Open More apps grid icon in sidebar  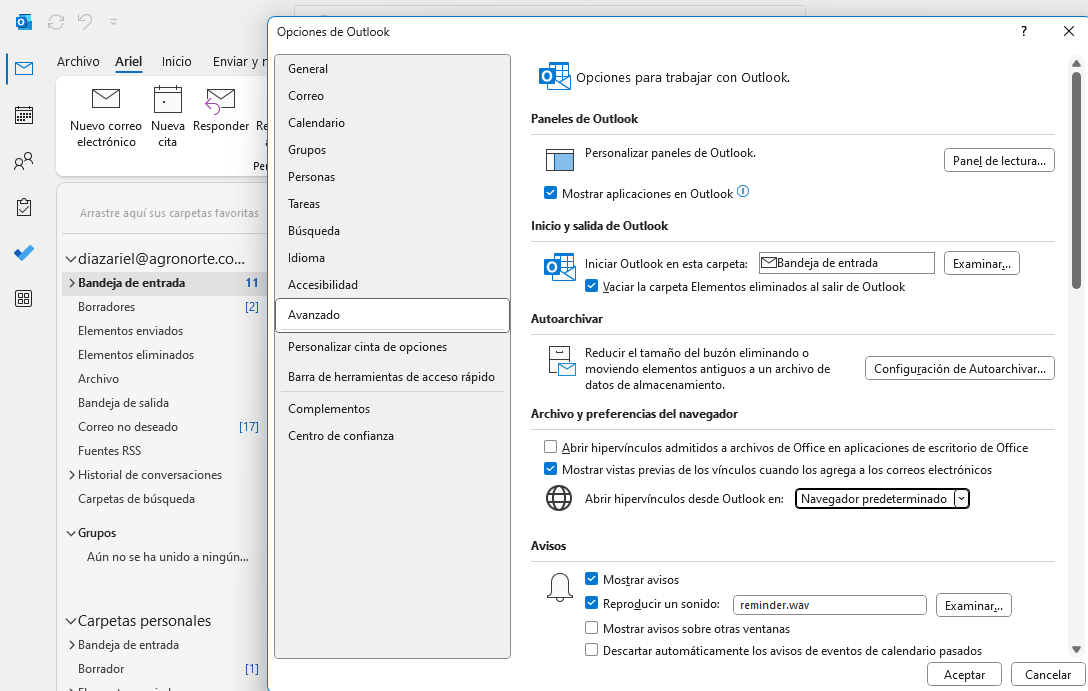(x=24, y=299)
